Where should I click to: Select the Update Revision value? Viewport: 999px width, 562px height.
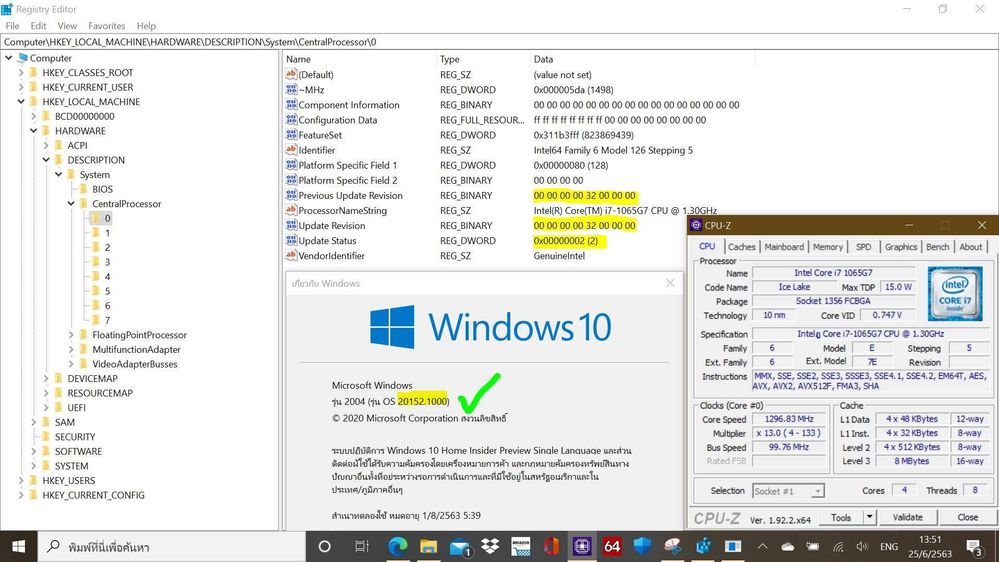click(331, 226)
